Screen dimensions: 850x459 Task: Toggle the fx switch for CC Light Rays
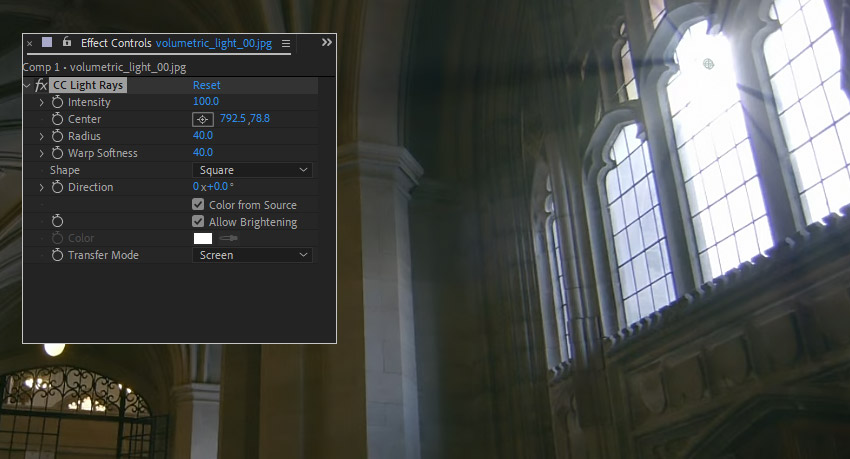tap(41, 85)
